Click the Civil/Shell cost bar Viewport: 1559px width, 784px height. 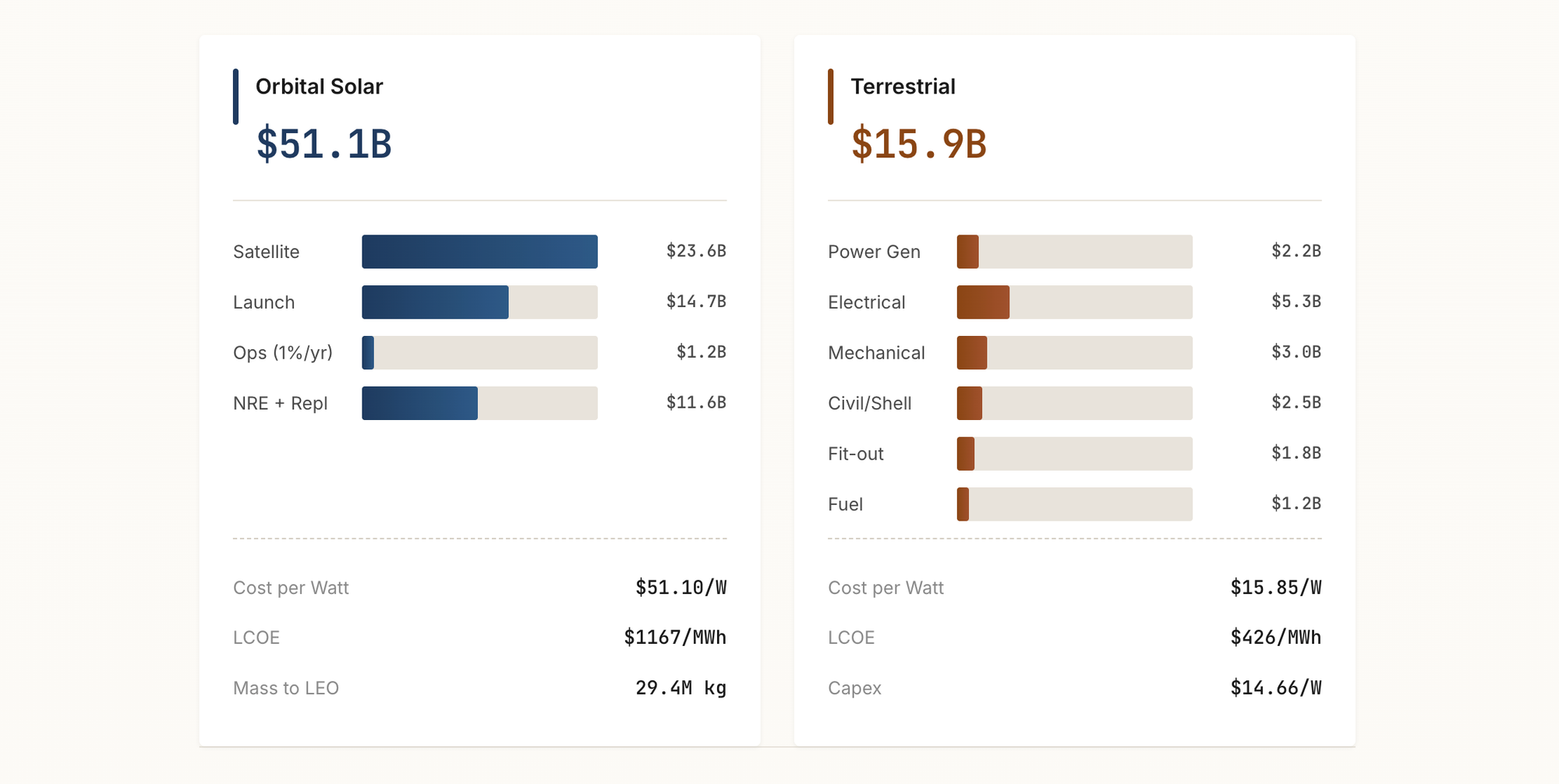pyautogui.click(x=1074, y=404)
